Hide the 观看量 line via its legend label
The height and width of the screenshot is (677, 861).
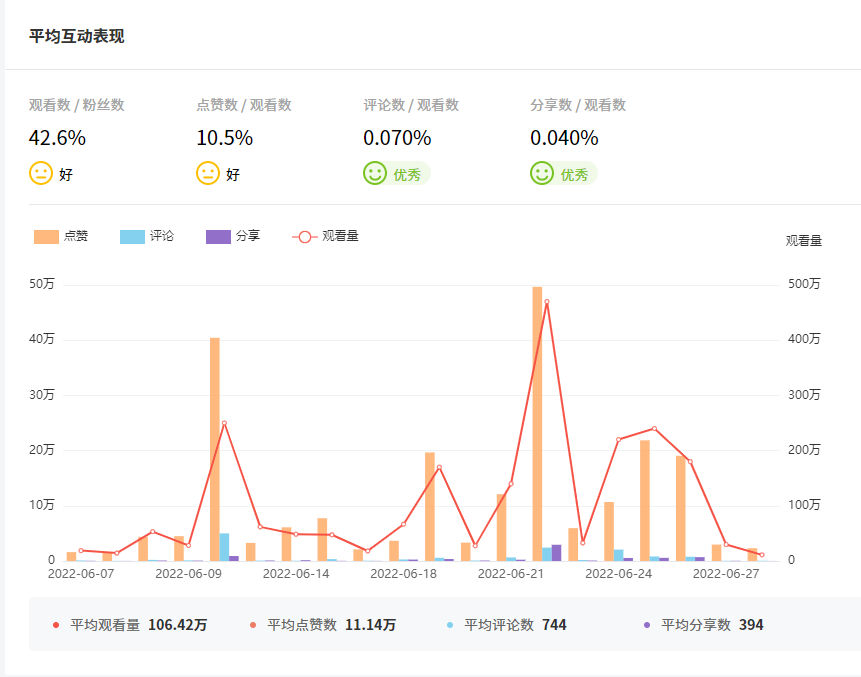(x=340, y=236)
